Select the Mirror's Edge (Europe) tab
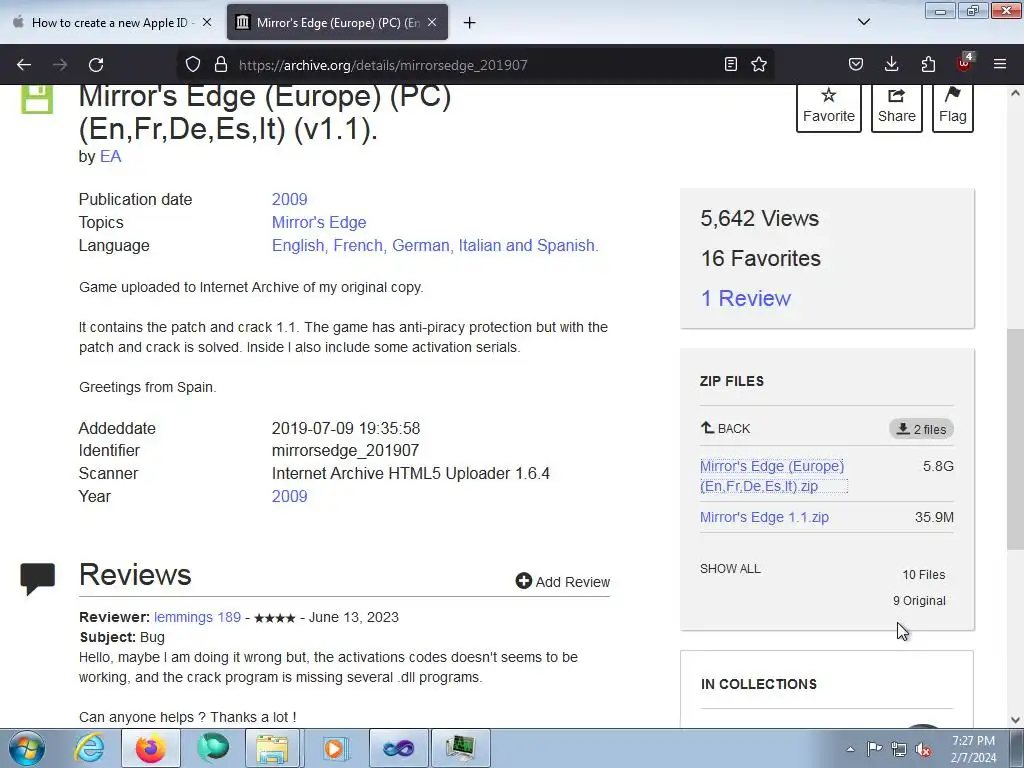Viewport: 1024px width, 768px height. click(x=337, y=23)
